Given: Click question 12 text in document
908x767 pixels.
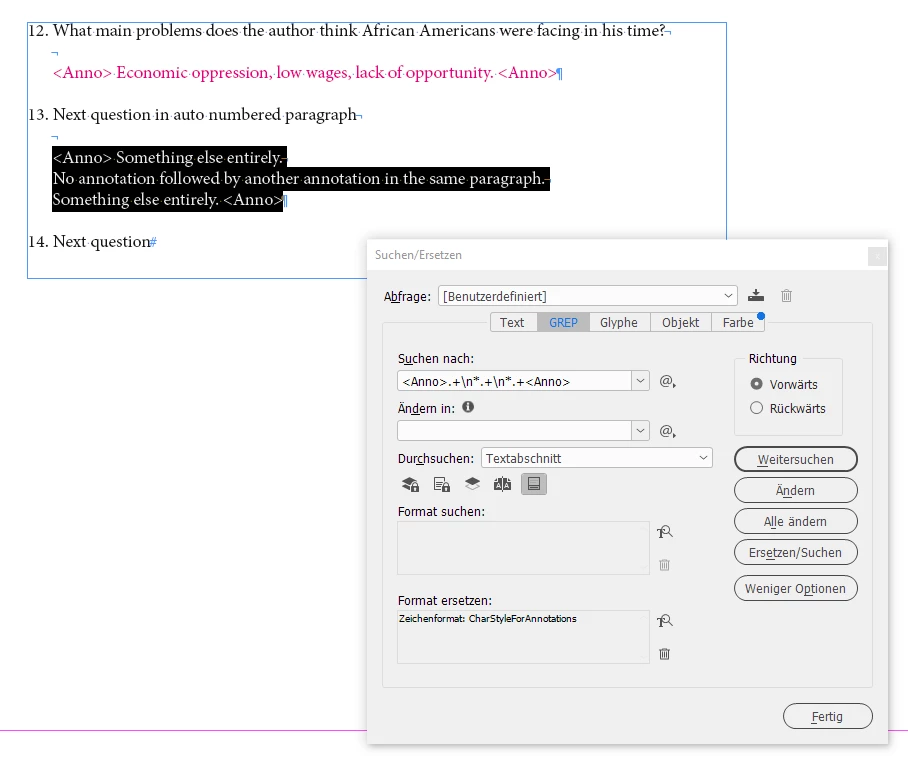Looking at the screenshot, I should click(347, 31).
